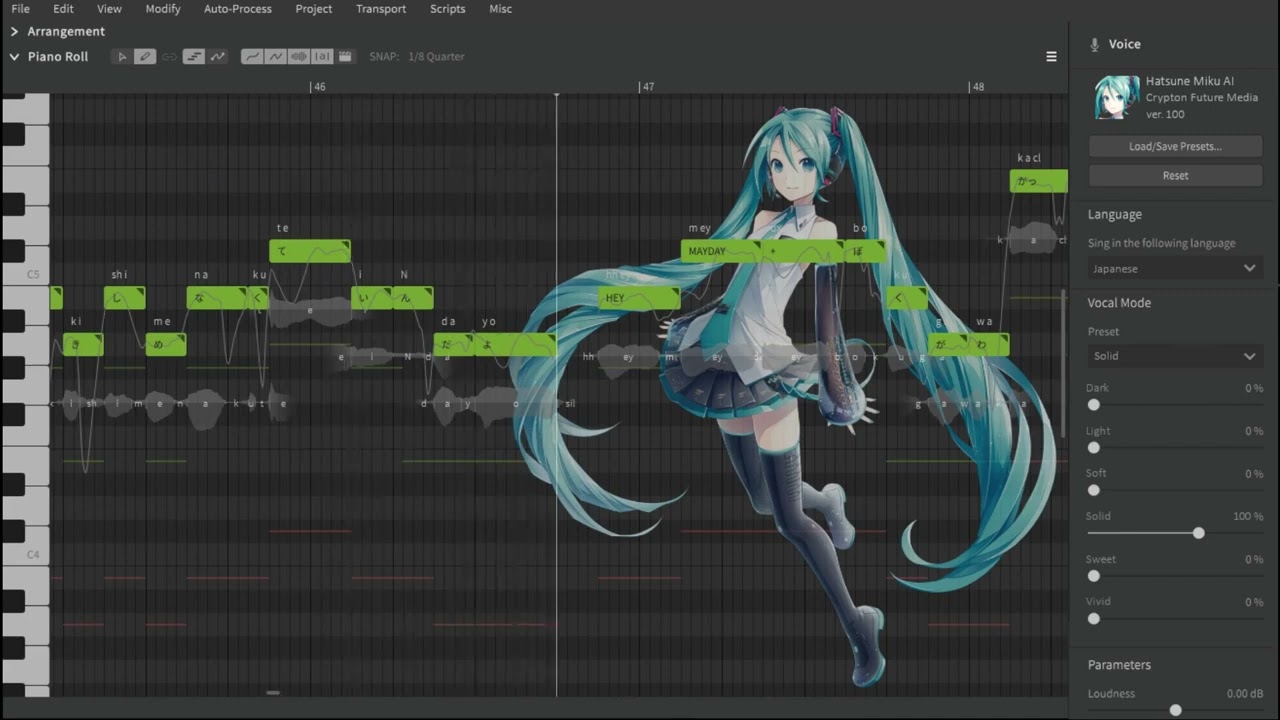The width and height of the screenshot is (1280, 720).
Task: Open the Project menu
Action: (314, 9)
